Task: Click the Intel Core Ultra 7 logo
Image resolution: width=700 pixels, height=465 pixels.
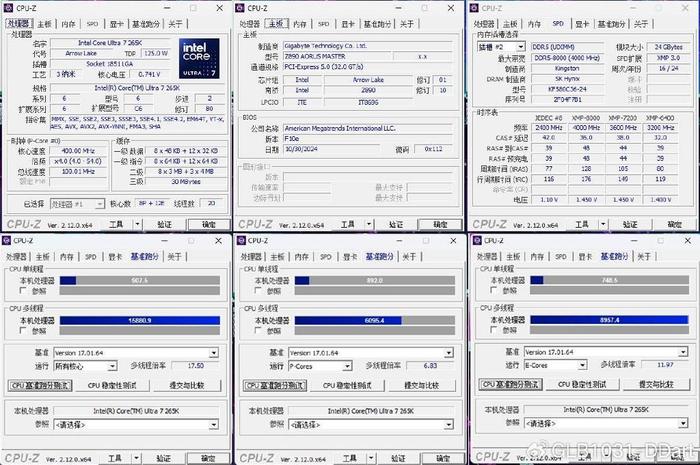Action: pos(199,58)
